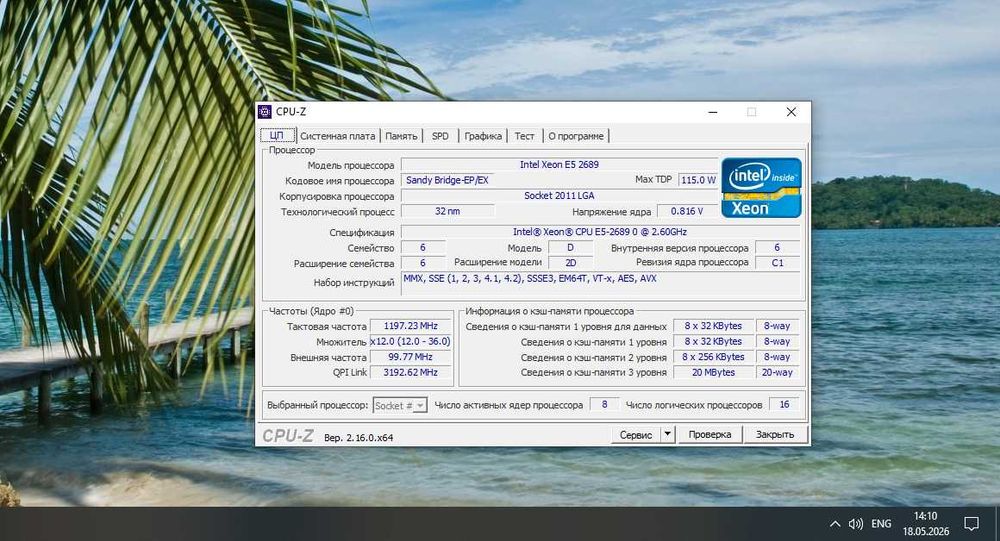Click extended model value 2D
Viewport: 1000px width, 541px height.
[x=570, y=263]
